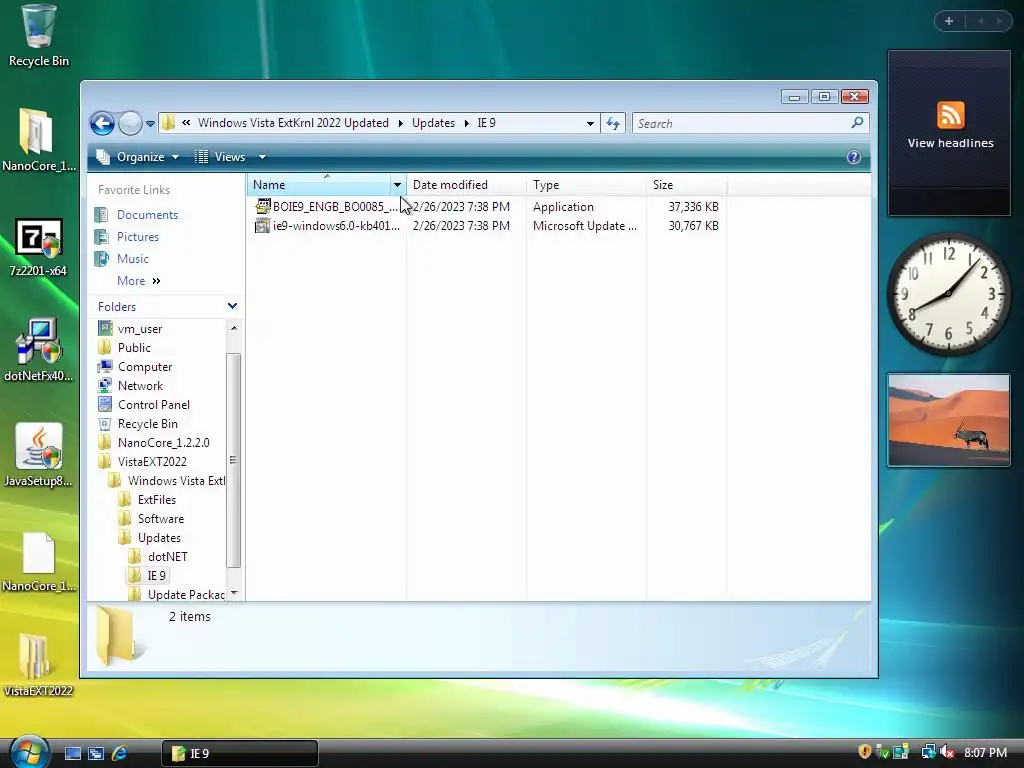
Task: Click the magnifier search icon
Action: point(857,123)
